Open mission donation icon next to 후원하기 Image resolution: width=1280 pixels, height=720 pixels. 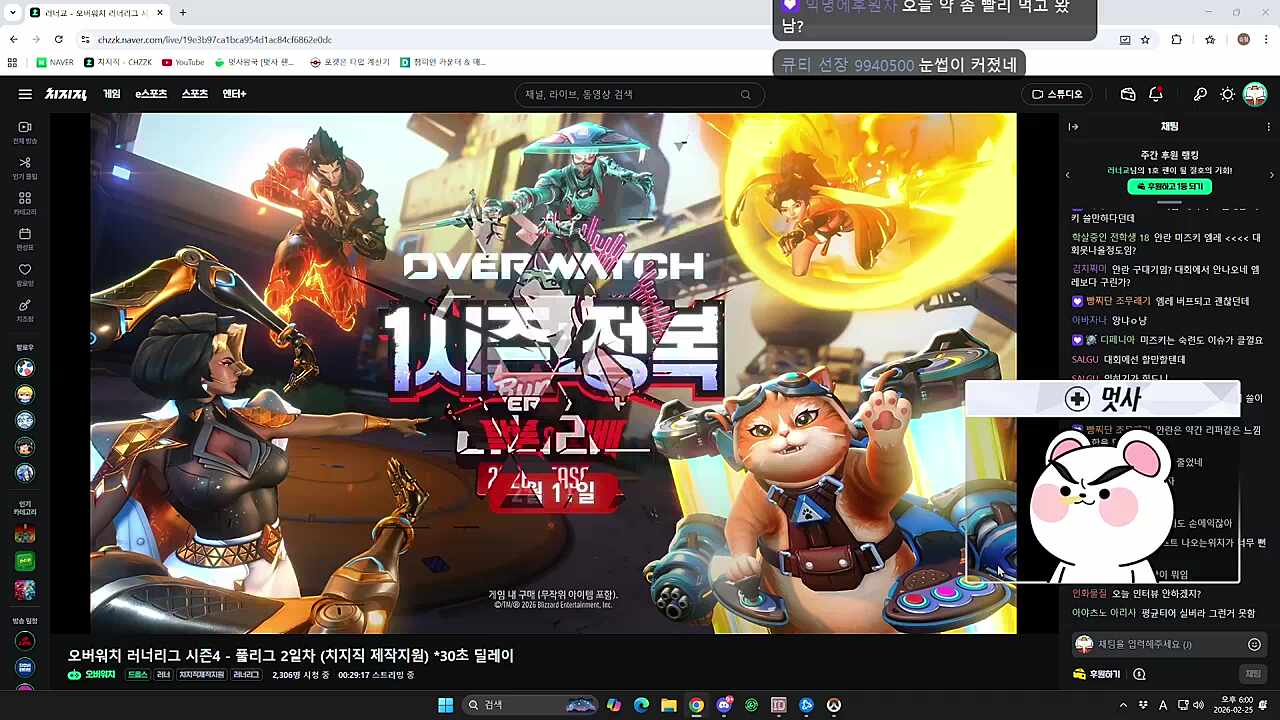(x=1138, y=673)
